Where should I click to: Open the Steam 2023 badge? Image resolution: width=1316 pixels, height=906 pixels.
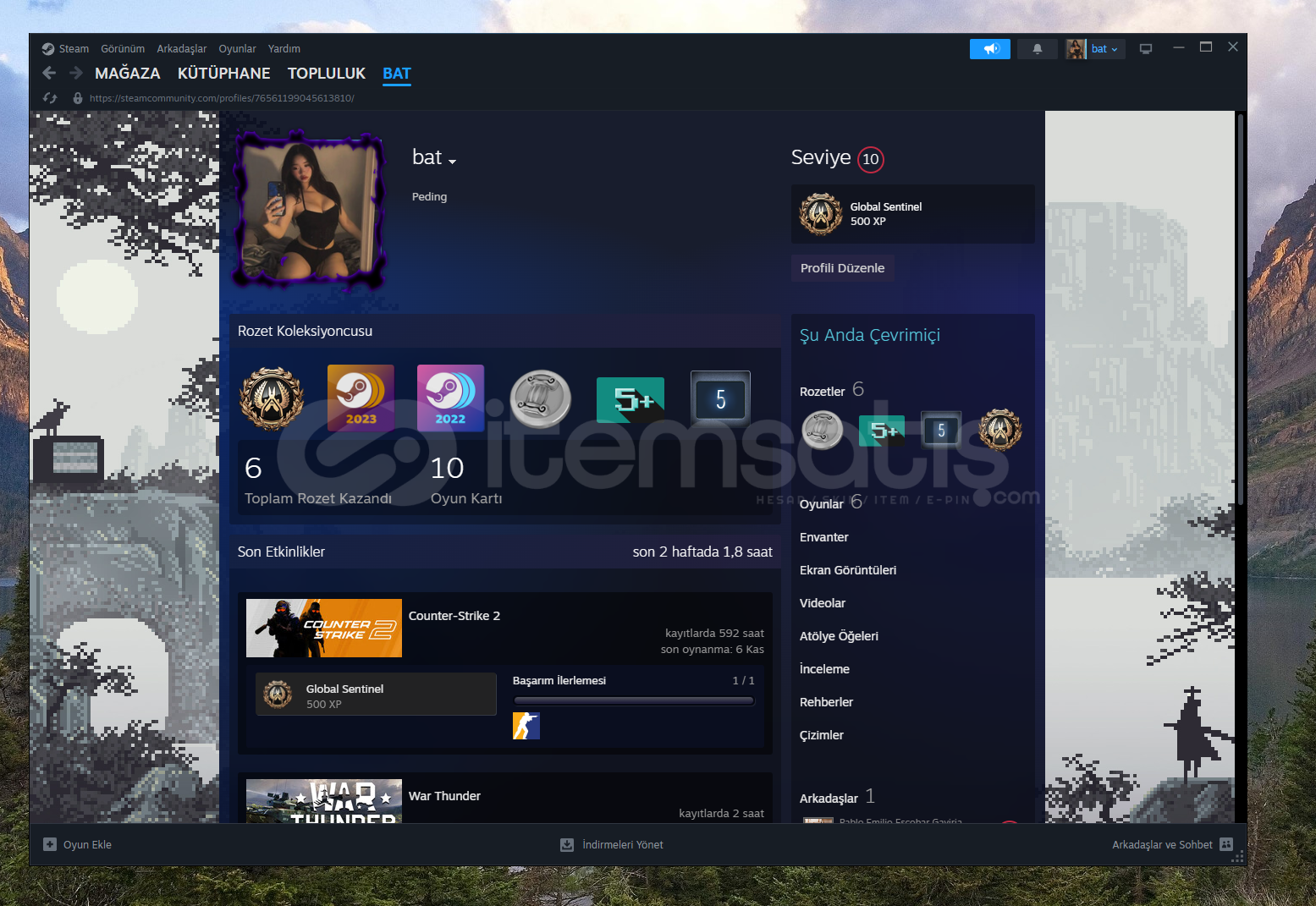pos(361,398)
